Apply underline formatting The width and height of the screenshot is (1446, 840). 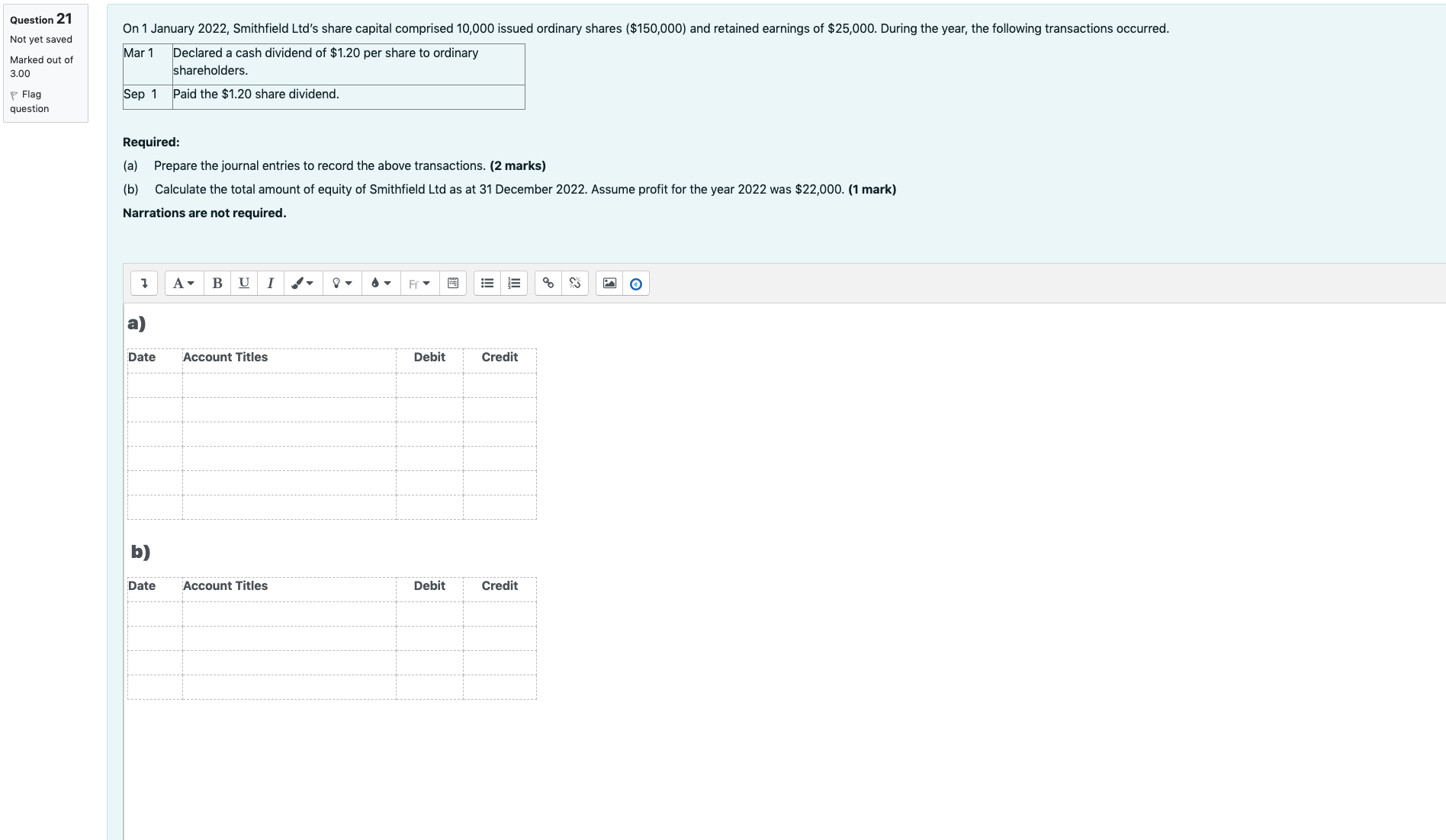click(x=243, y=283)
